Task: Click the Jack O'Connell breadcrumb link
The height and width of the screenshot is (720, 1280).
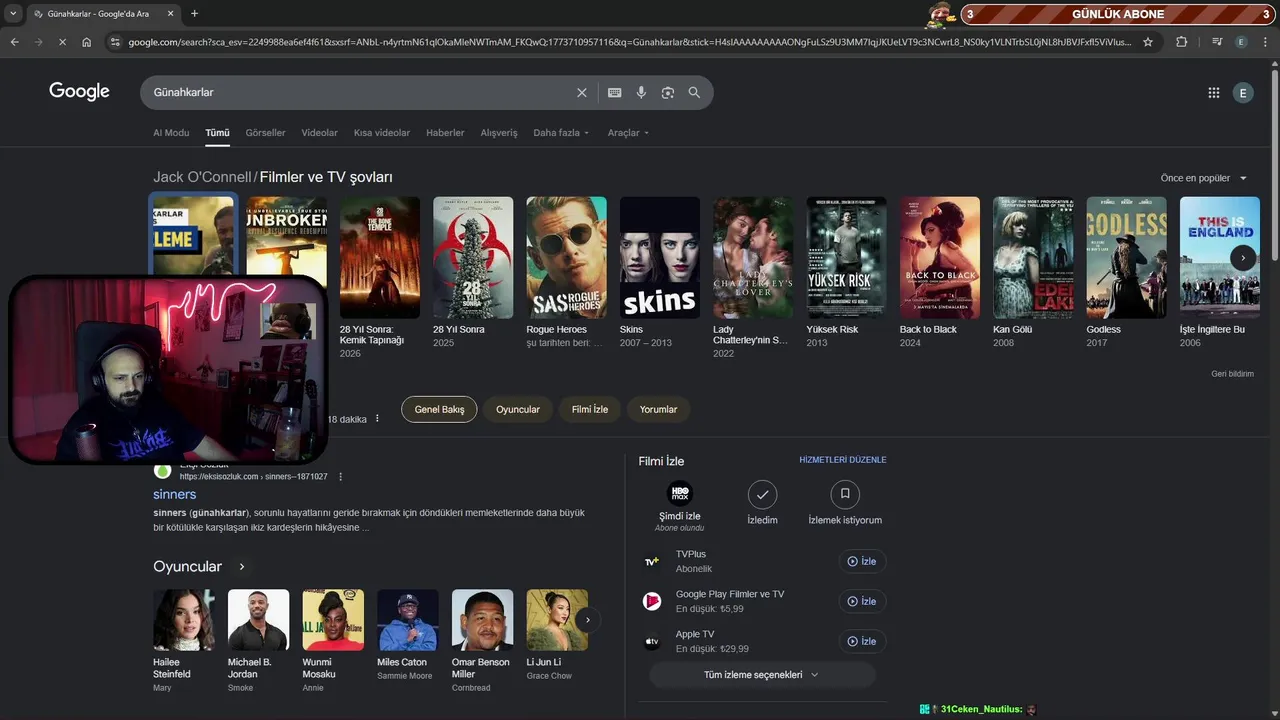Action: point(202,177)
